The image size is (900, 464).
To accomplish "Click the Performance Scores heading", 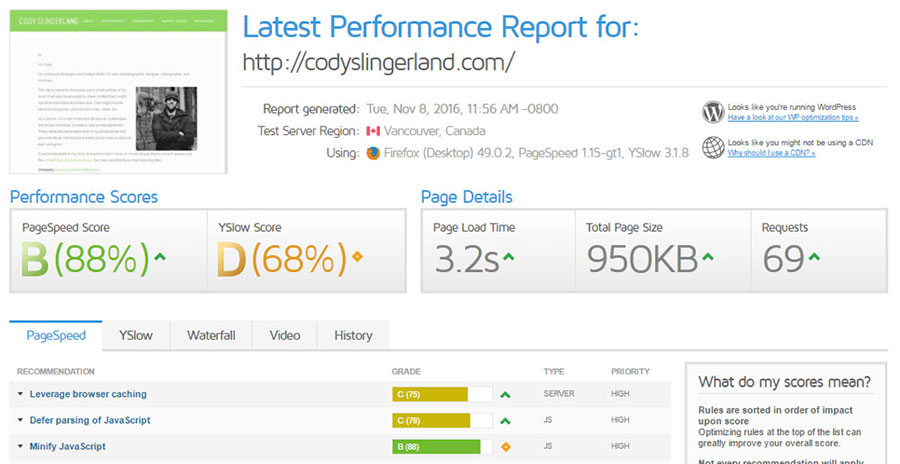I will (x=84, y=197).
